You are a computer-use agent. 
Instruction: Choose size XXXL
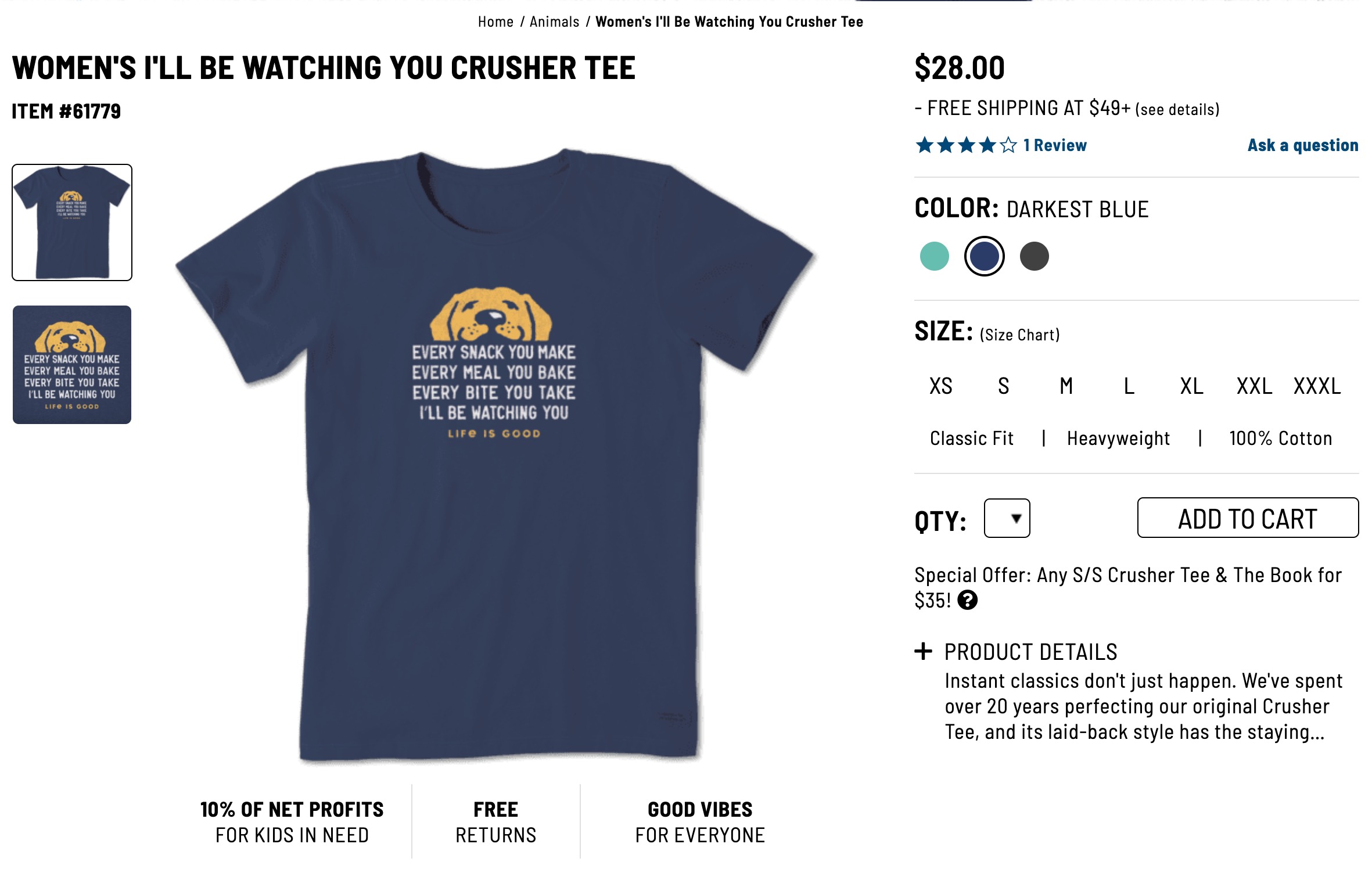point(1317,386)
